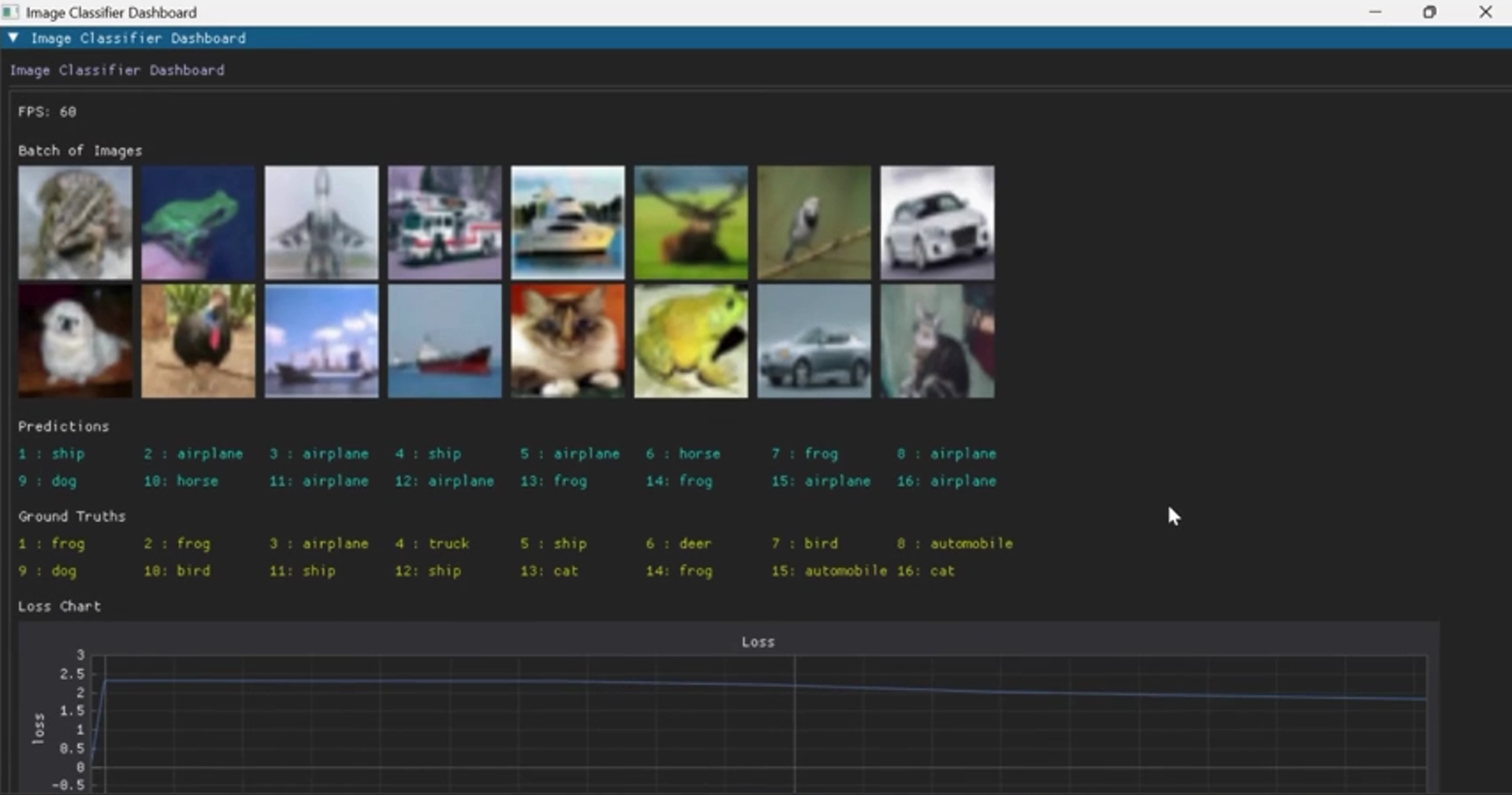The width and height of the screenshot is (1512, 795).
Task: Click the Ground Truths section label
Action: click(72, 516)
